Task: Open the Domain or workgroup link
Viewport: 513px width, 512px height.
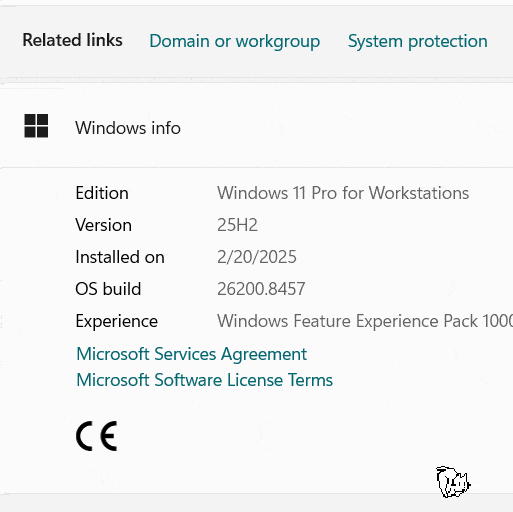Action: 234,42
